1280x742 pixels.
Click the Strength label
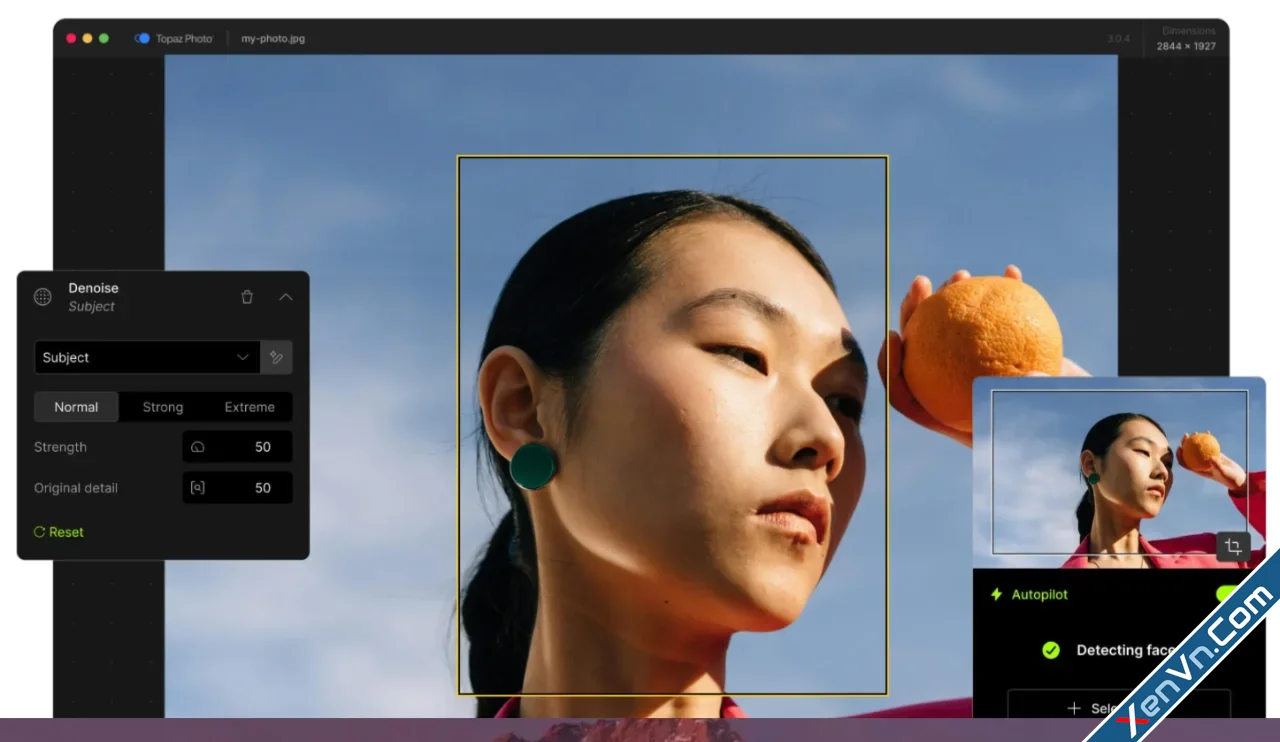60,447
